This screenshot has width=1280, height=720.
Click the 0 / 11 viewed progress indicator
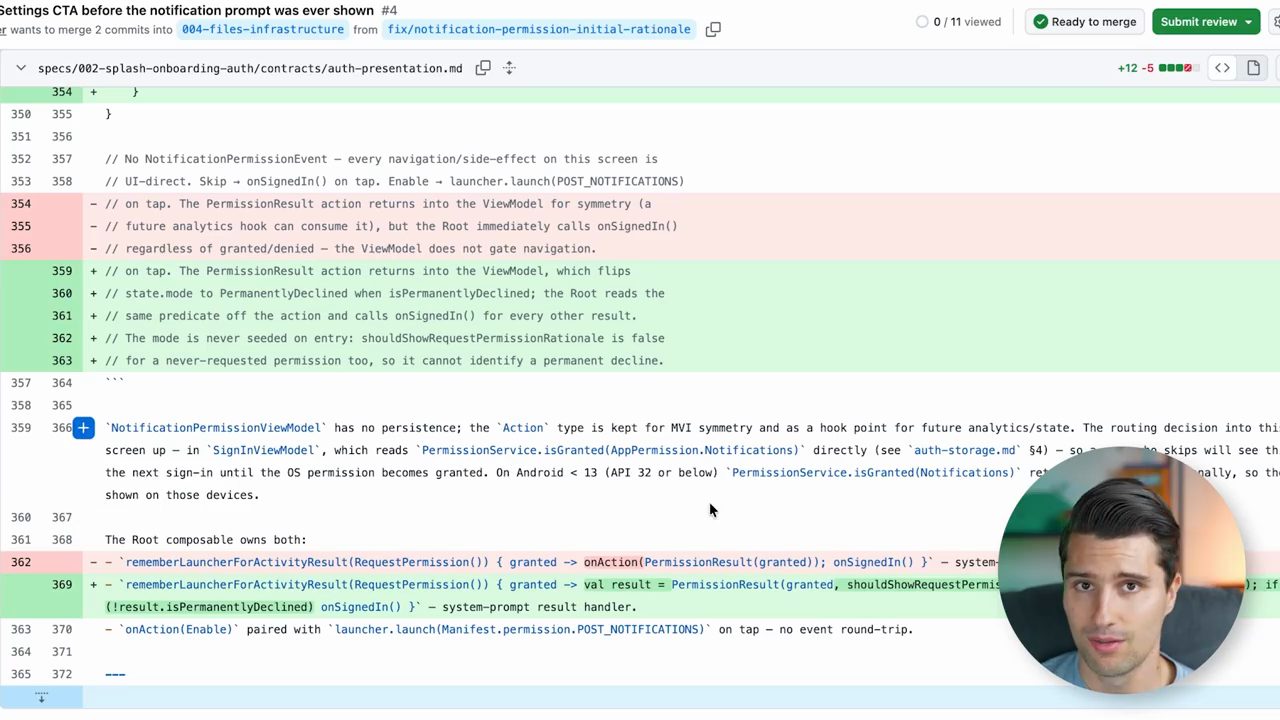[958, 22]
